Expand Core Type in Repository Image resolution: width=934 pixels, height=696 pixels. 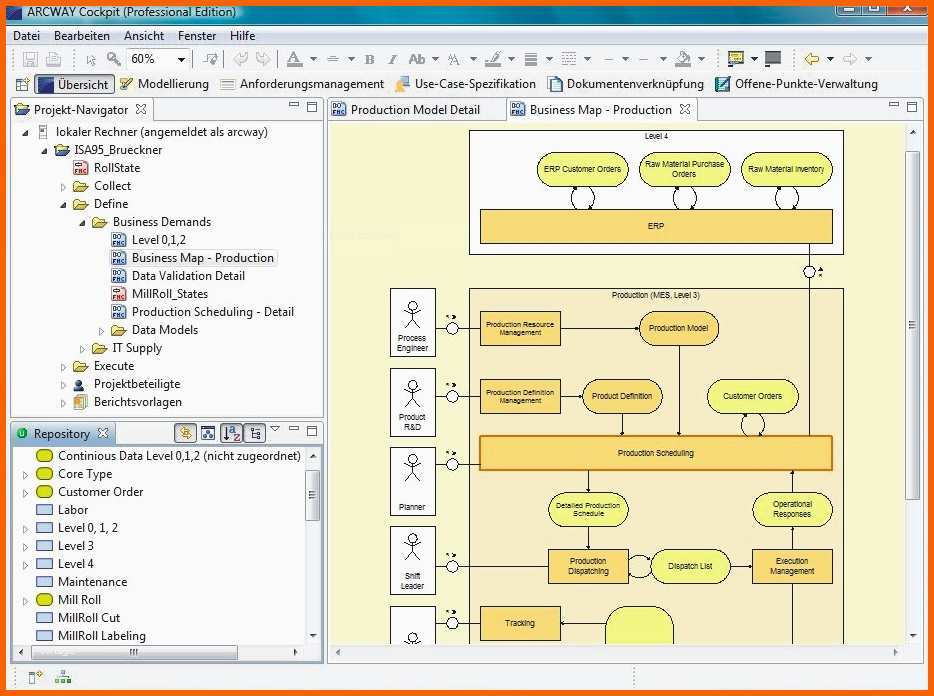tap(25, 475)
